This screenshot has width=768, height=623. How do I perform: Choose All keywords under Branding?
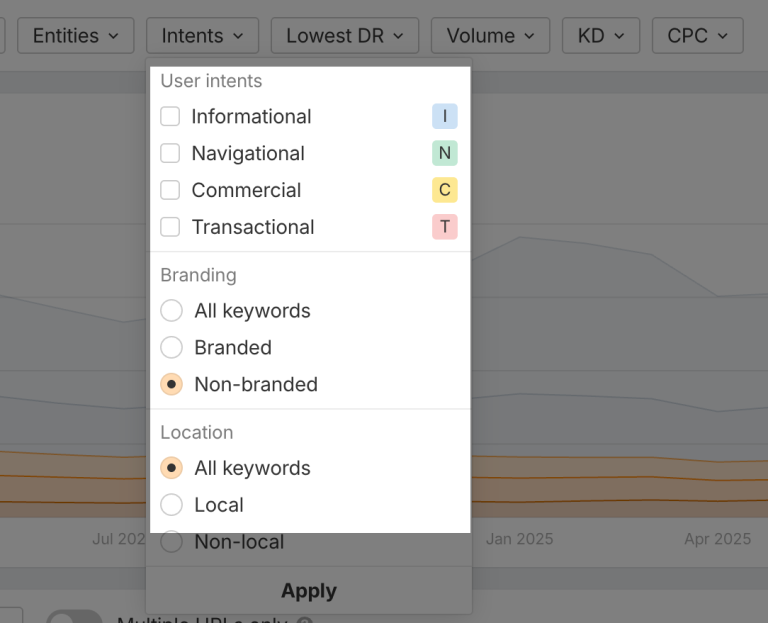click(172, 310)
